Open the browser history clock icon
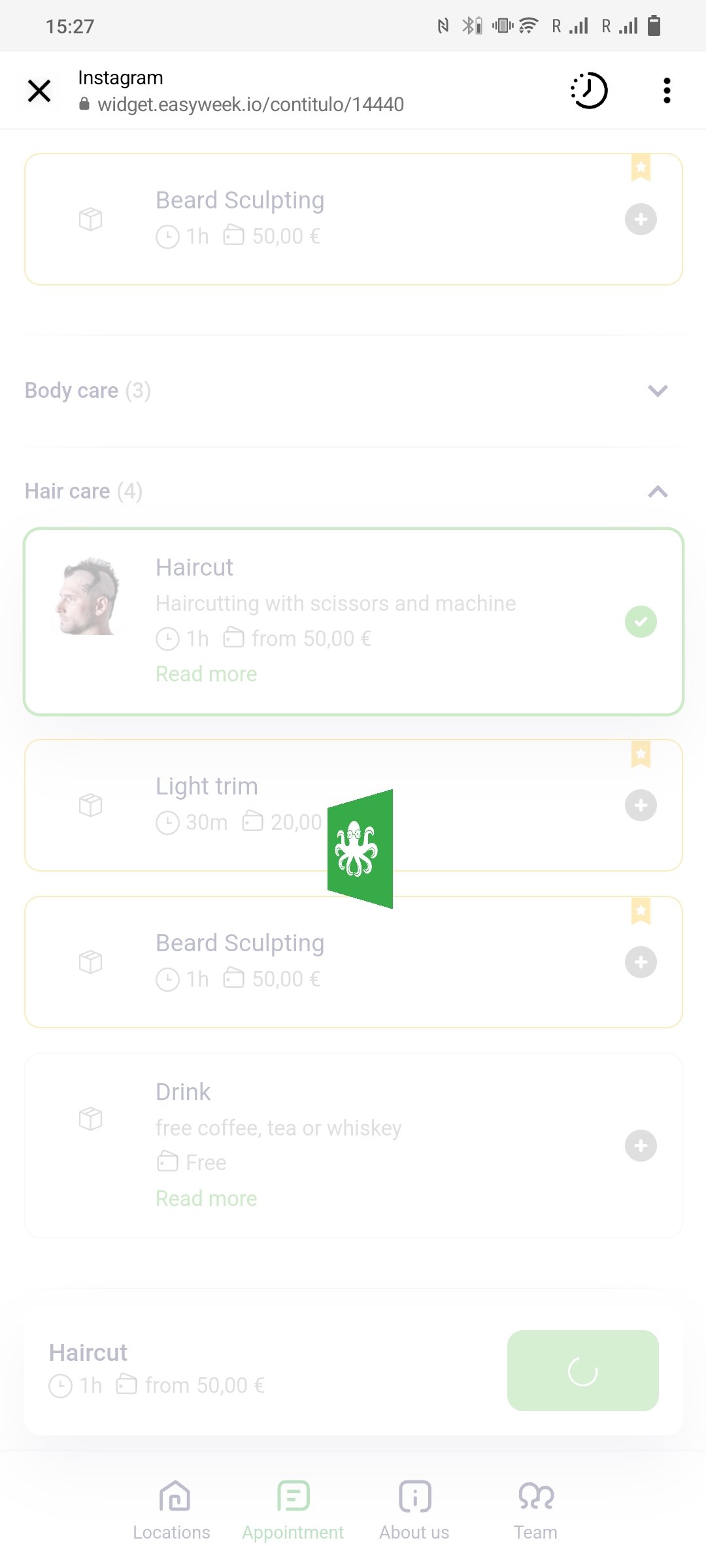706x1568 pixels. (x=589, y=90)
